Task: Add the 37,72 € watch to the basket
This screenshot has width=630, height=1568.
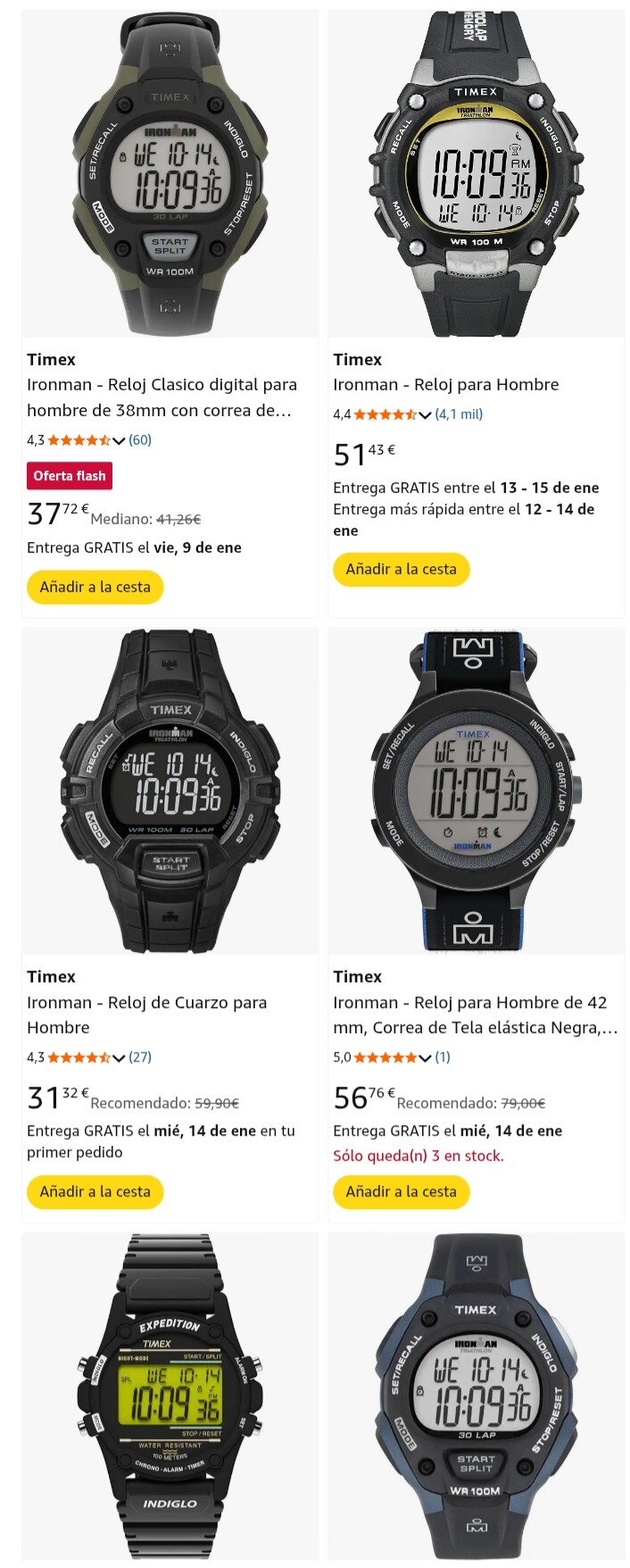Action: click(x=95, y=588)
